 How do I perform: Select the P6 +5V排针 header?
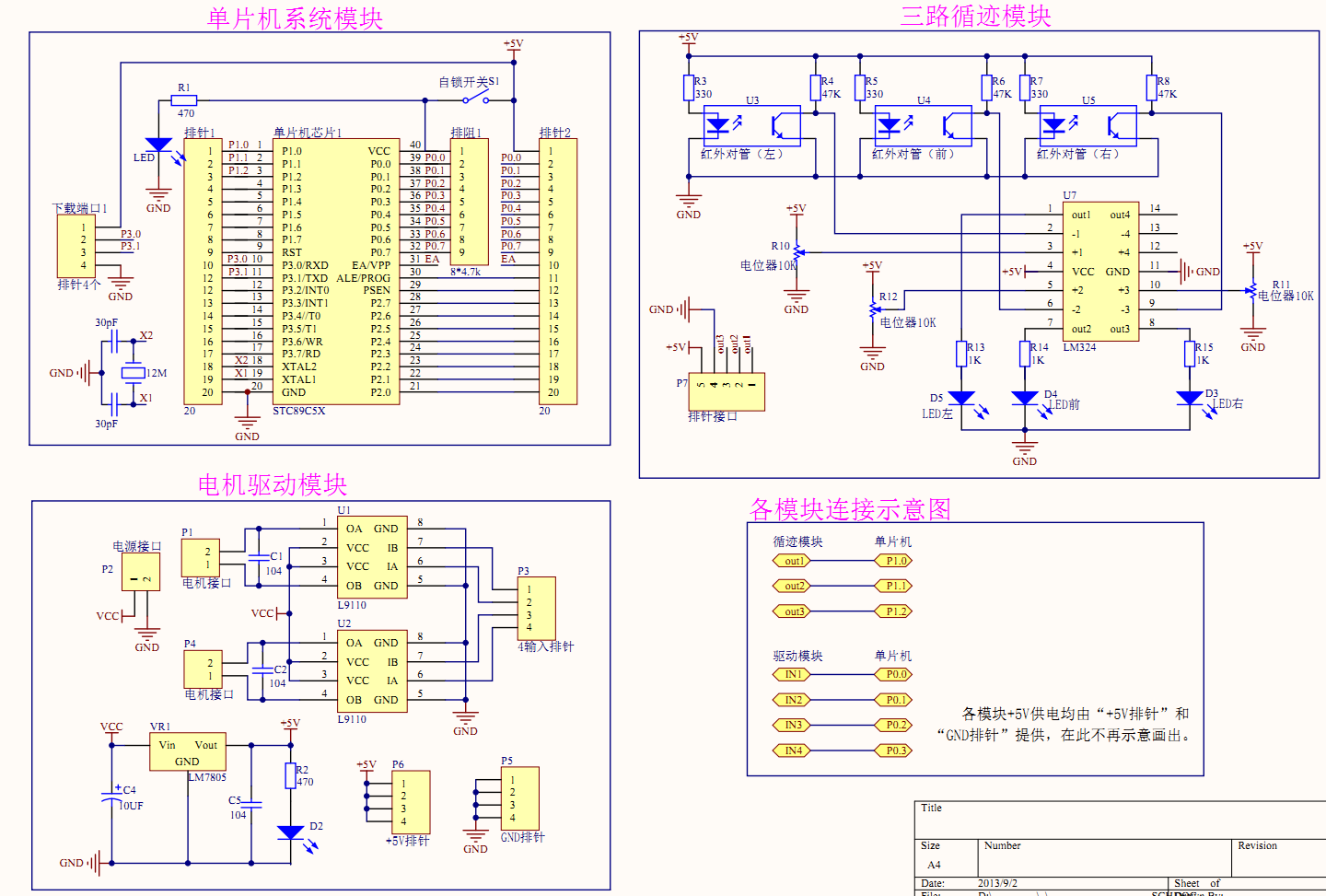(x=410, y=802)
